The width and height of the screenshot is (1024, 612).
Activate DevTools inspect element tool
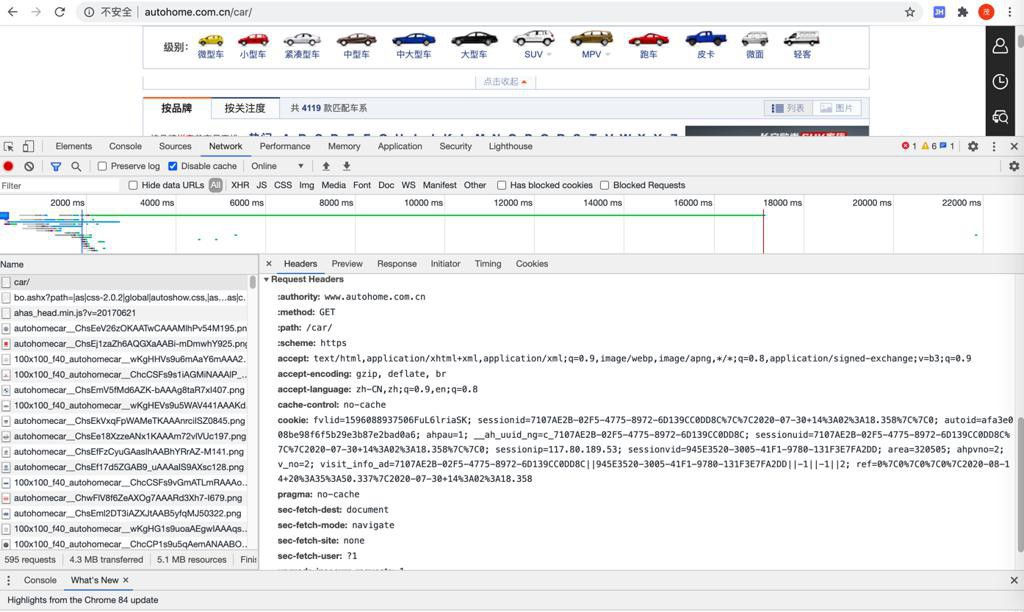tap(8, 146)
